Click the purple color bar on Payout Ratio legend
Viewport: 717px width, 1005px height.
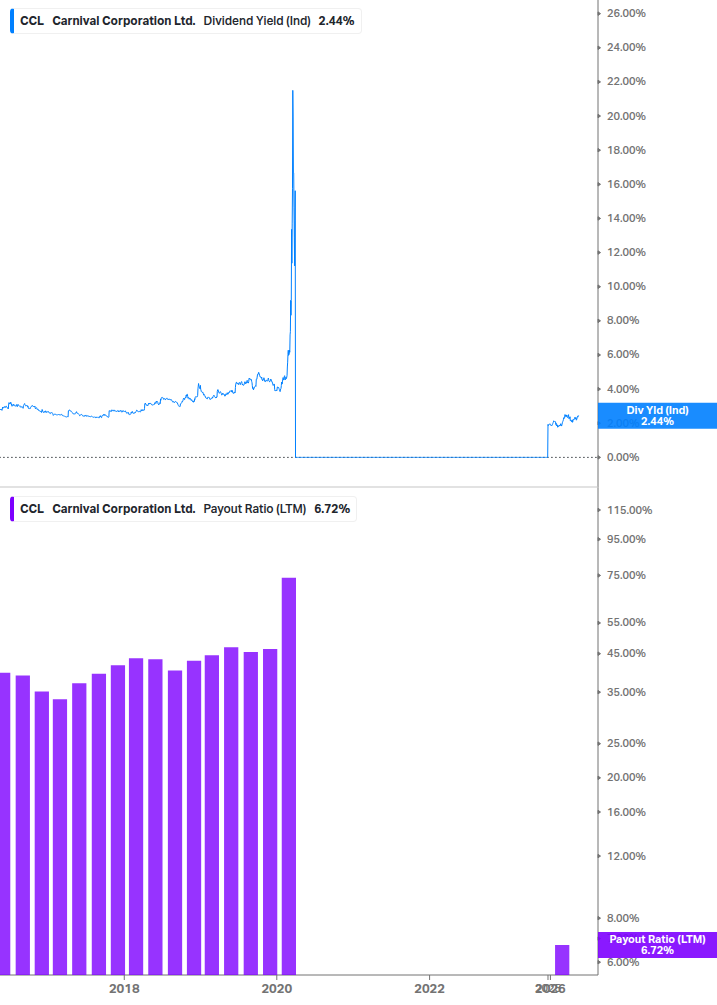[x=12, y=509]
